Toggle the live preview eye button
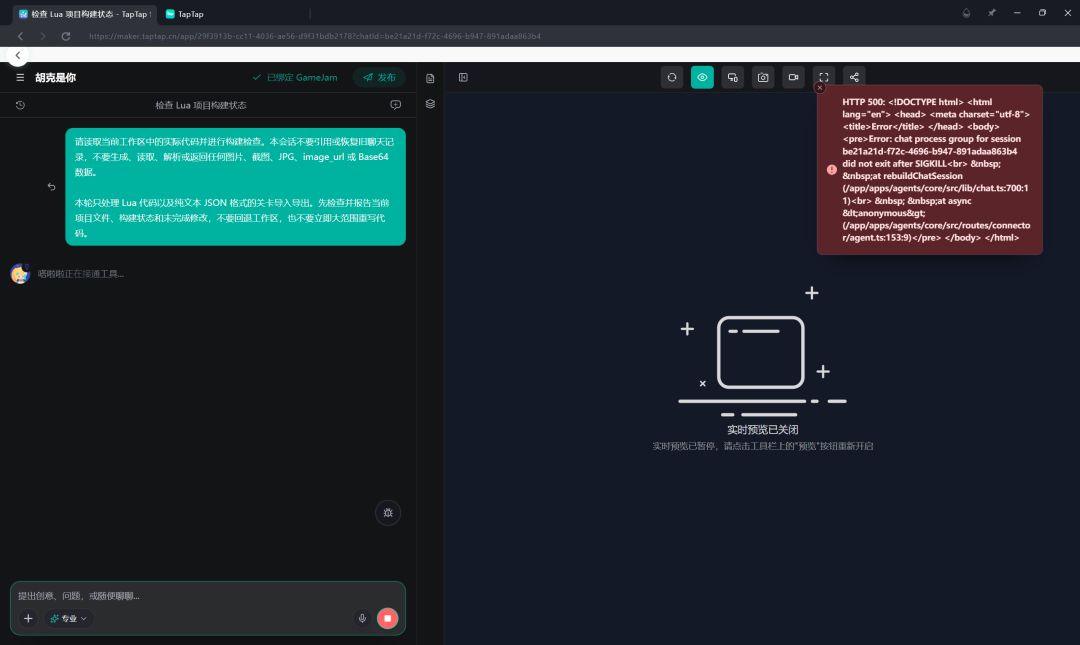Screen dimensions: 1080x645 702,78
